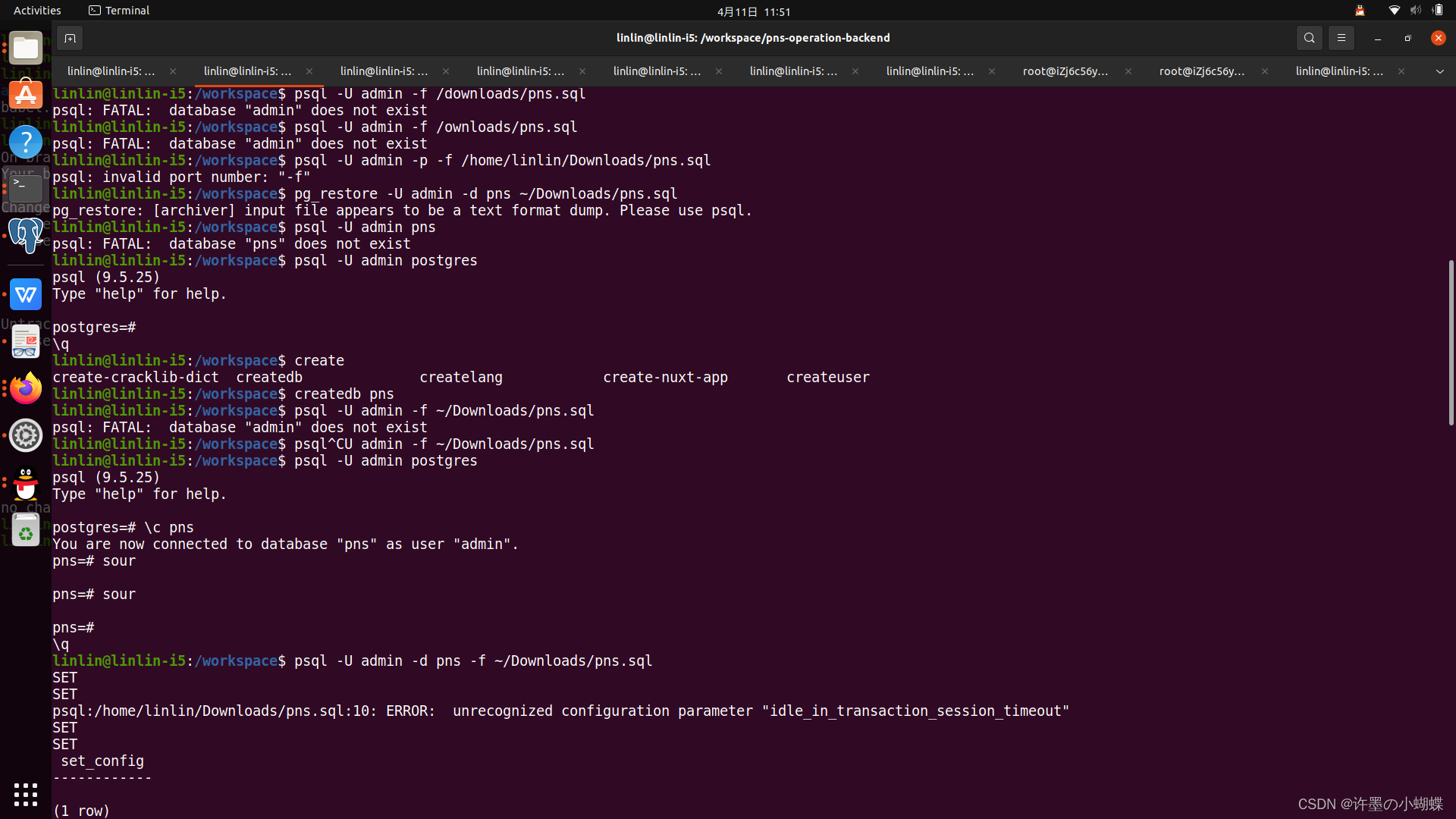Viewport: 1456px width, 819px height.
Task: Launch pgAdmin elephant icon in dock
Action: (25, 236)
